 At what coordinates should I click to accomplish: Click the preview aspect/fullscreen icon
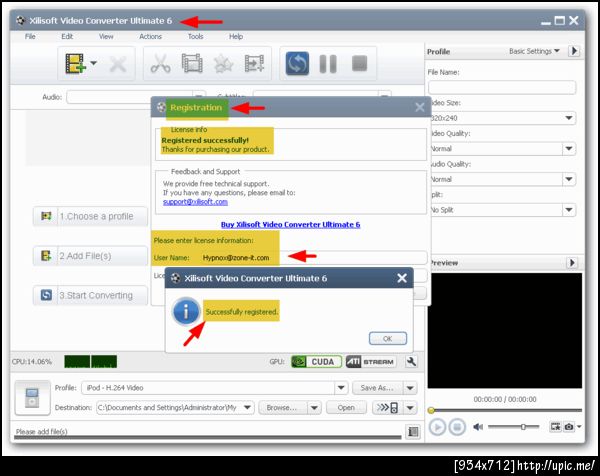click(x=555, y=426)
